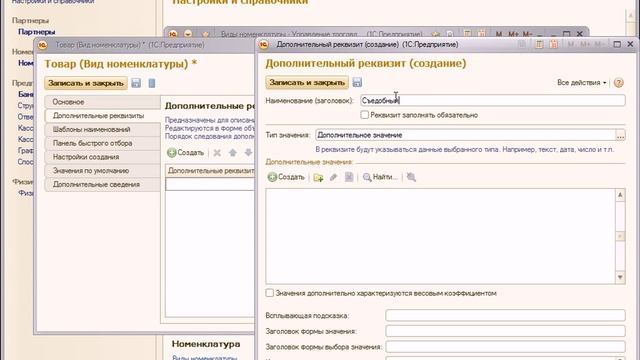Open the Дополнительные сведения tab
The image size is (640, 360).
(102, 184)
